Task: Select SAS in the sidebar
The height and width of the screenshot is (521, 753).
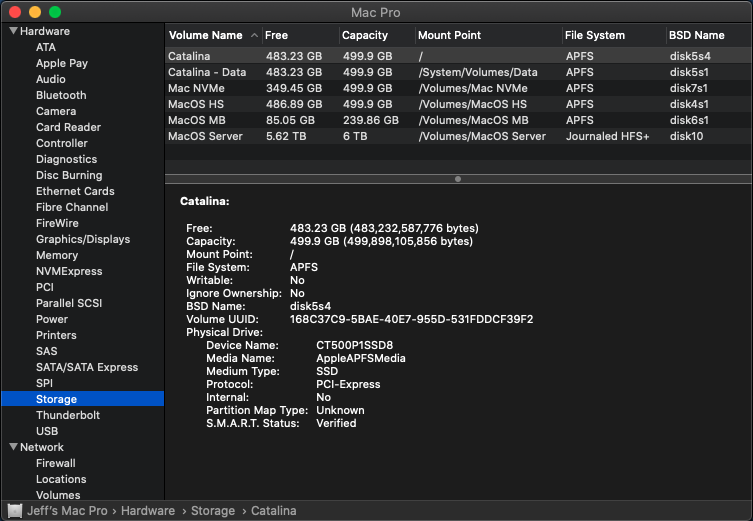Action: 47,351
